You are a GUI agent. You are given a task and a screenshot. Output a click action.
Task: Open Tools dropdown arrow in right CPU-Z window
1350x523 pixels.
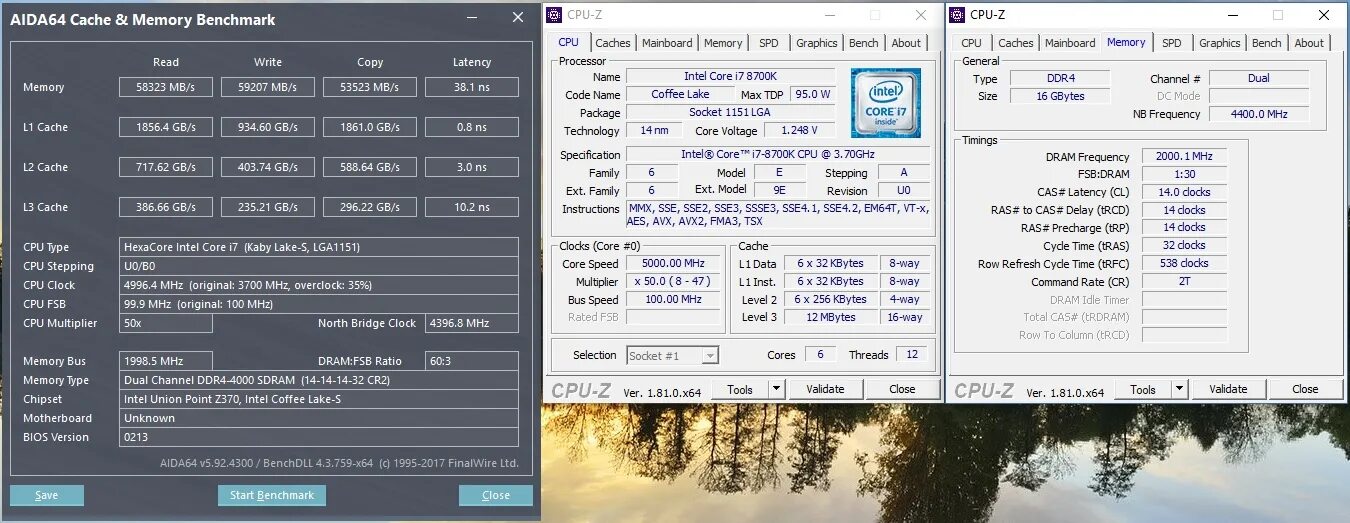coord(1179,389)
